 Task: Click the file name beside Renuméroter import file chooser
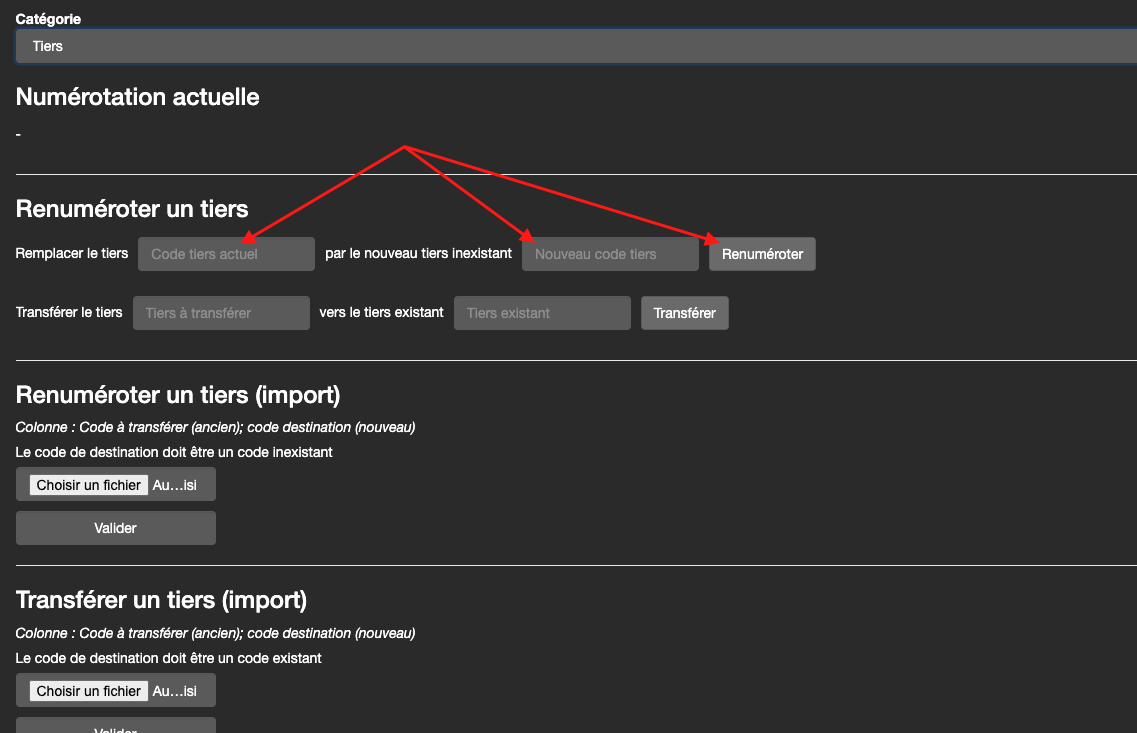tap(175, 485)
